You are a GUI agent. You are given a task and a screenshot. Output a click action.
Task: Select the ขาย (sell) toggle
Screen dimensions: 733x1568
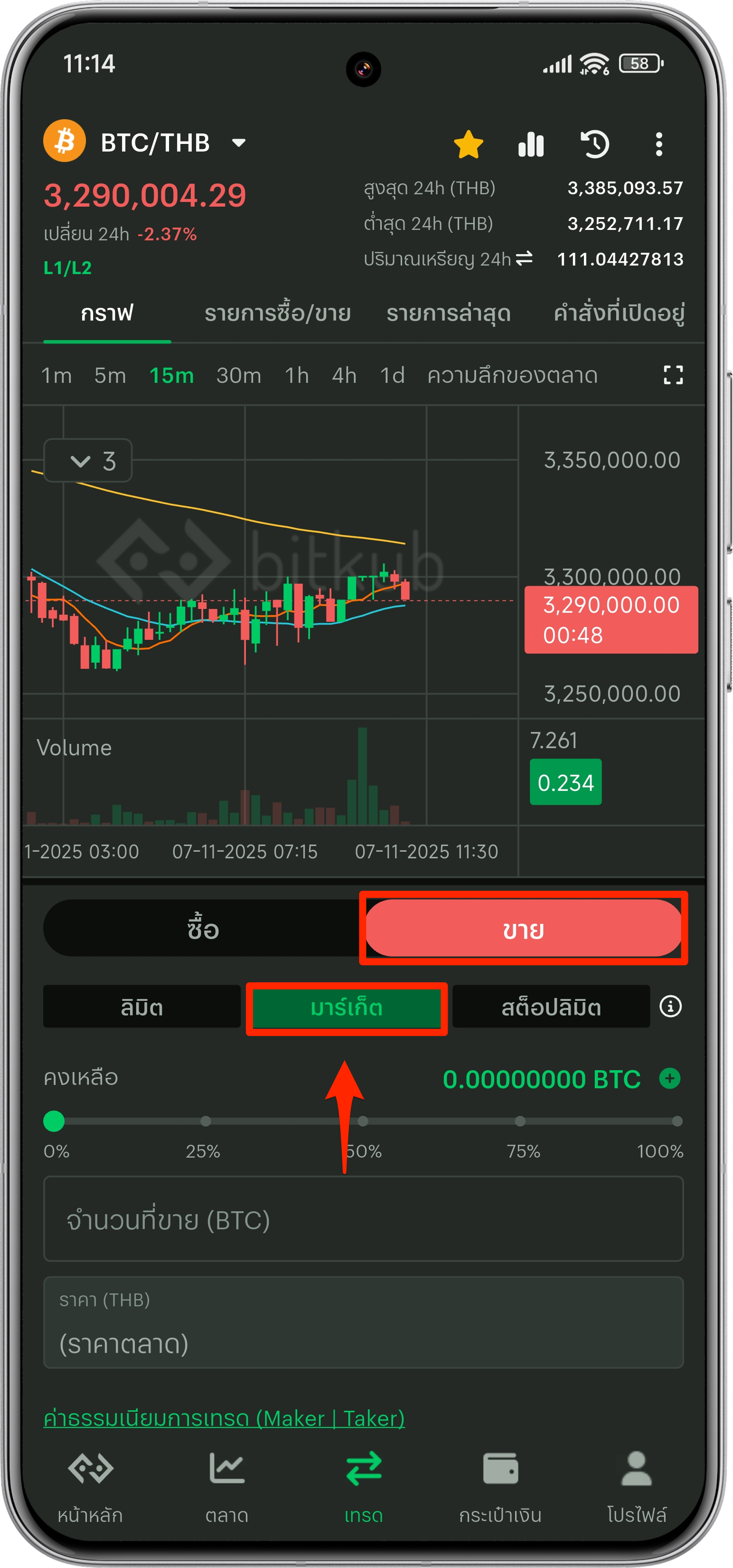pos(523,929)
